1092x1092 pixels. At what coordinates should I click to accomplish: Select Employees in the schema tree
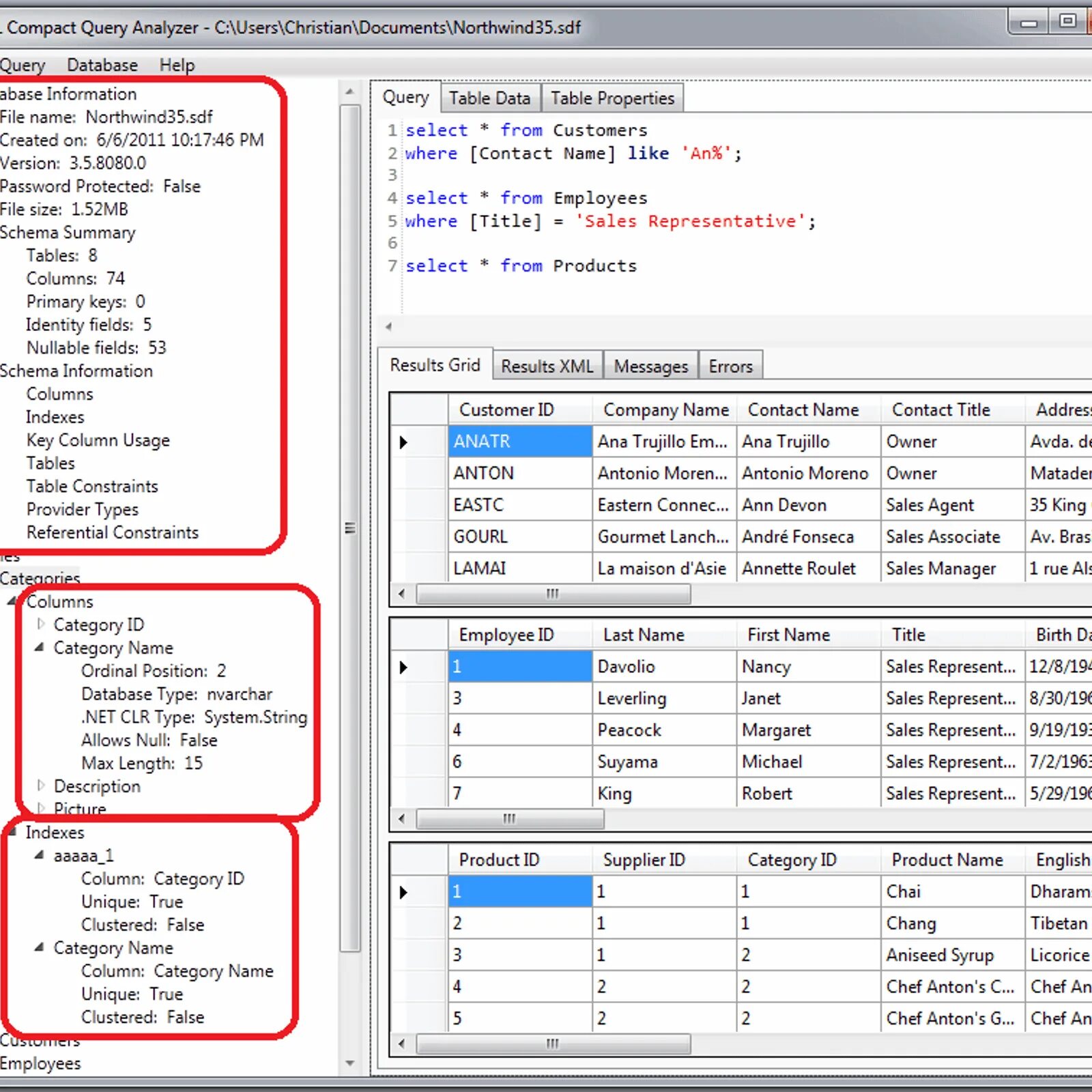tap(41, 1063)
